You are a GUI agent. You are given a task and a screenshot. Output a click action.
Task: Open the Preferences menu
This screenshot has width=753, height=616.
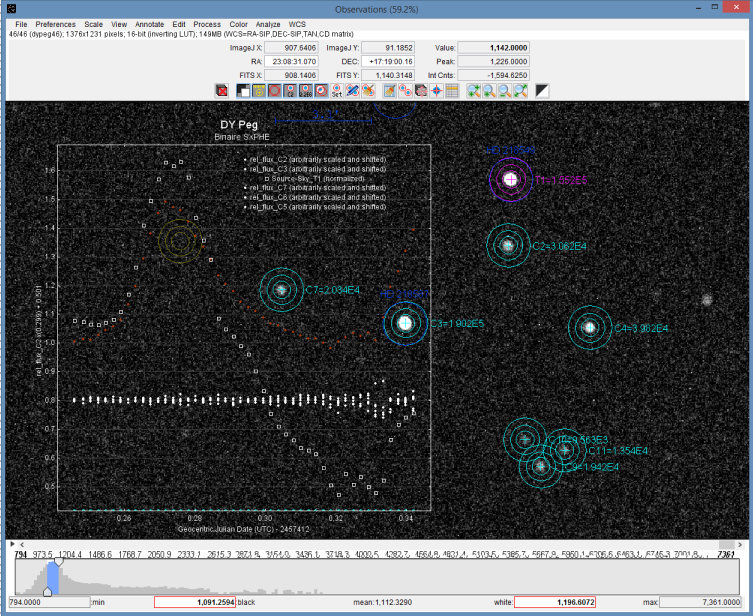[x=55, y=24]
